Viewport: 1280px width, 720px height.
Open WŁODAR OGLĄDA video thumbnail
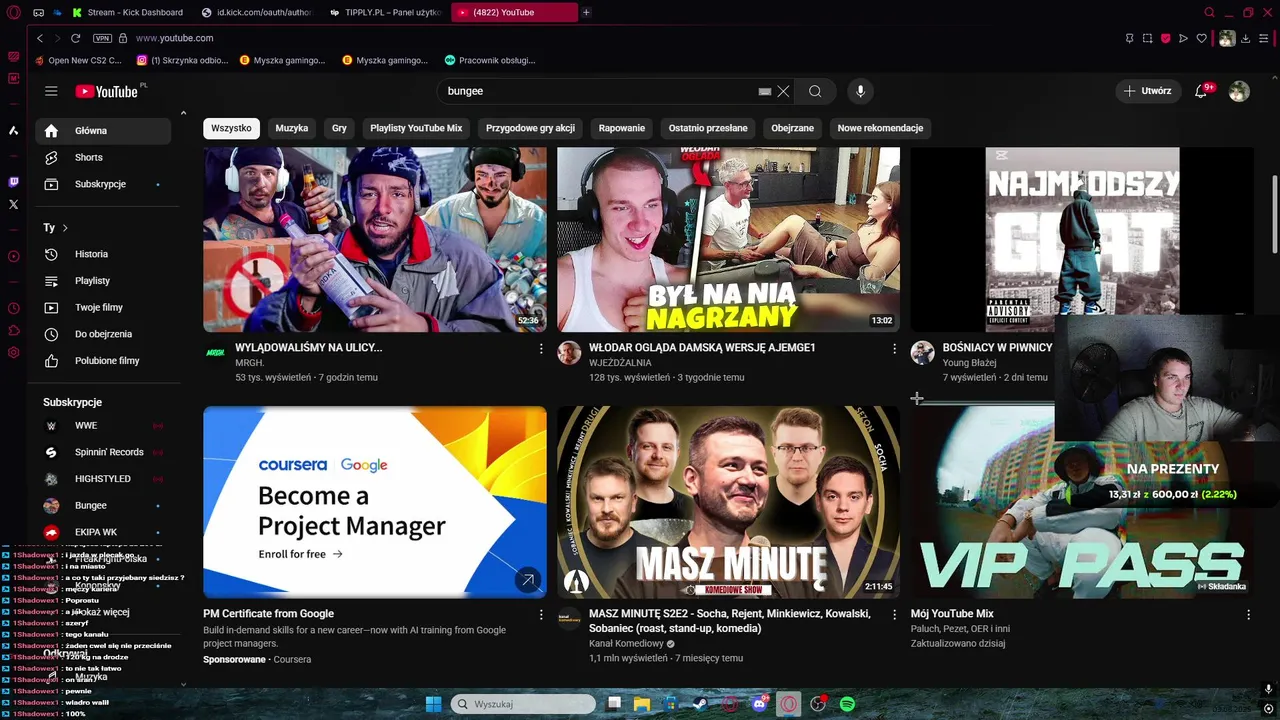[x=728, y=240]
